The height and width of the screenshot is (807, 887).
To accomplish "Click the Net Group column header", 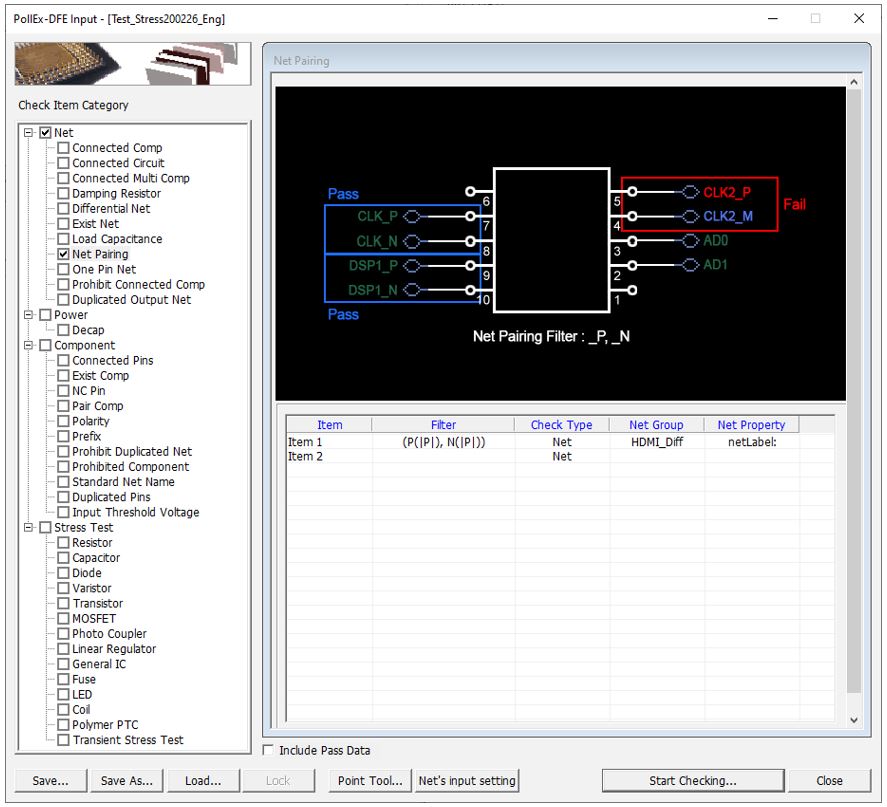I will 656,425.
